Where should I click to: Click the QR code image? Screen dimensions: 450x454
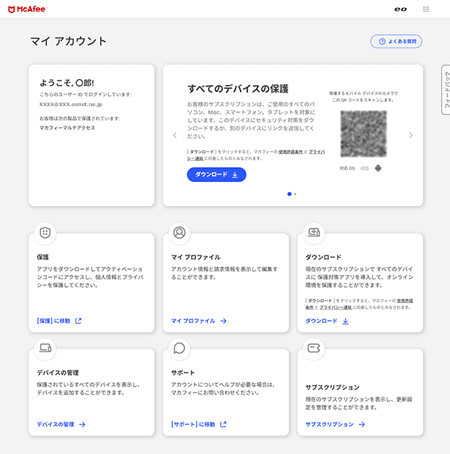pos(363,134)
